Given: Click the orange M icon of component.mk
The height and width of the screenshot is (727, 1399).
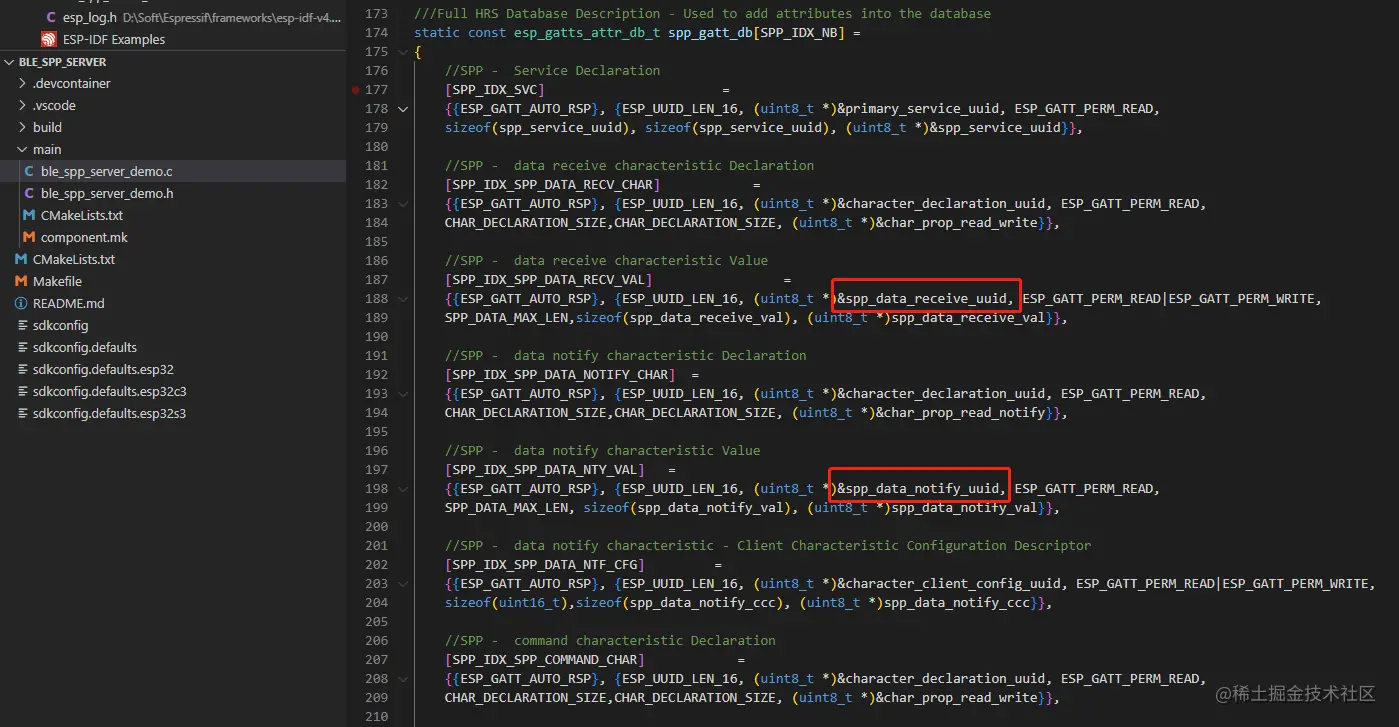Looking at the screenshot, I should [x=29, y=238].
